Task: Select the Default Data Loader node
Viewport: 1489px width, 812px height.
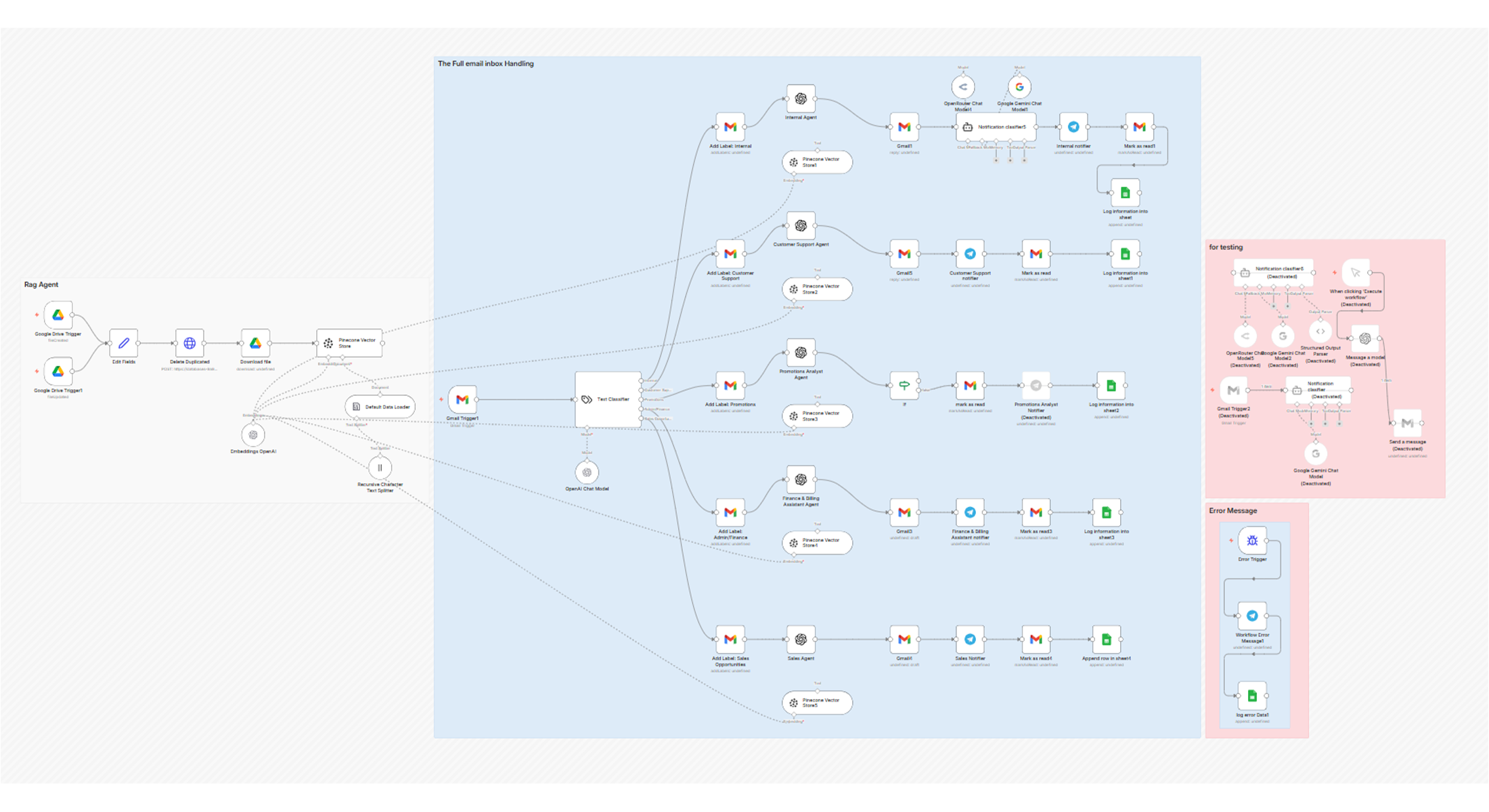Action: pyautogui.click(x=380, y=406)
